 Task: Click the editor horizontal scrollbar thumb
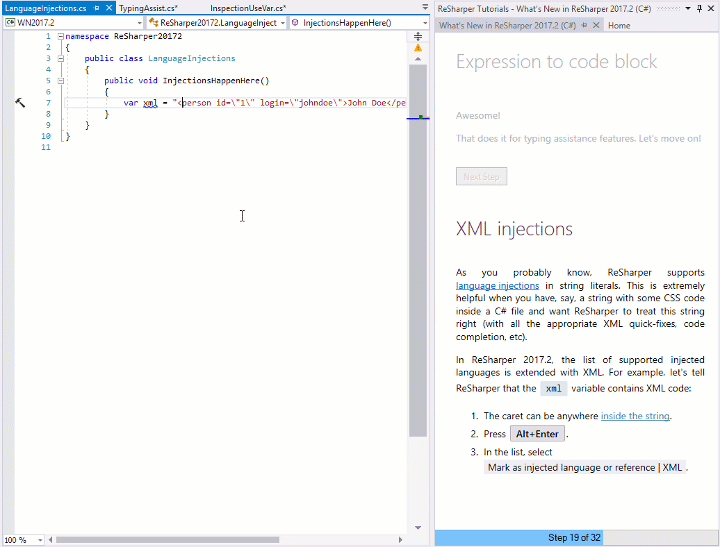tap(168, 540)
